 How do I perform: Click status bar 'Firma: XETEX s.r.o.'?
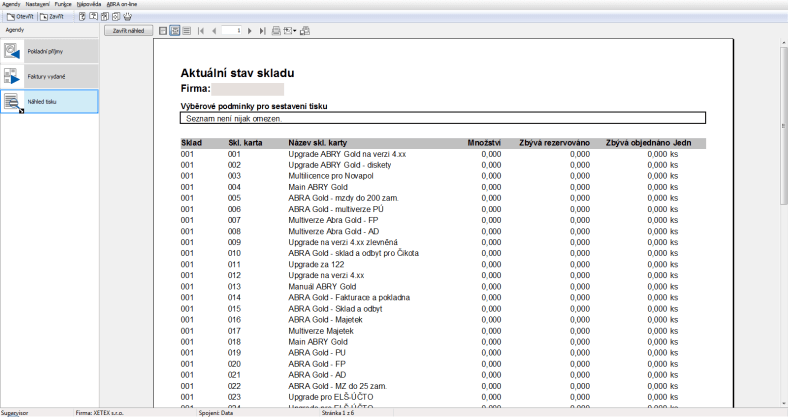tap(100, 413)
